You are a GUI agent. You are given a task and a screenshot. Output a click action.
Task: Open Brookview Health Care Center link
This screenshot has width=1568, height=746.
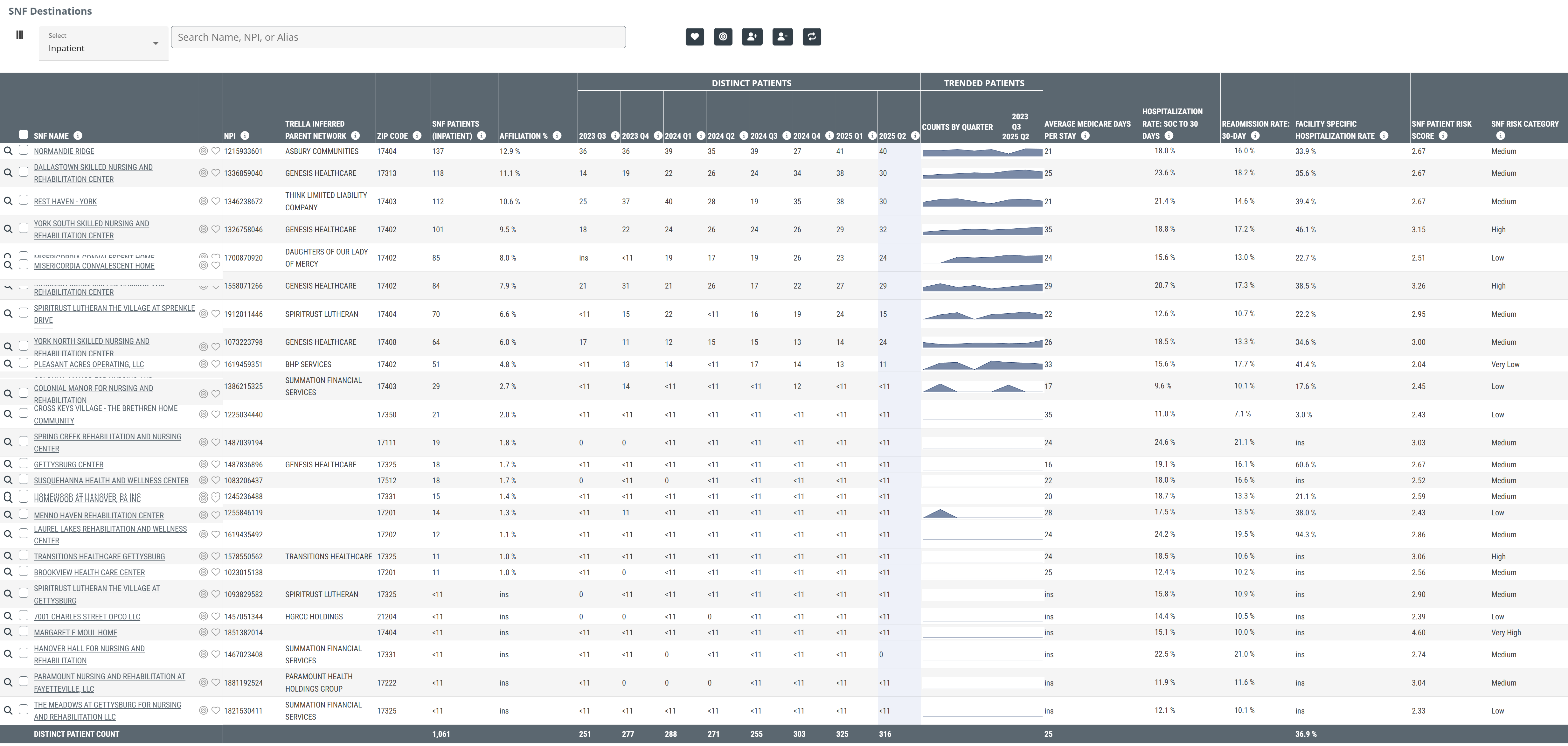[x=89, y=572]
